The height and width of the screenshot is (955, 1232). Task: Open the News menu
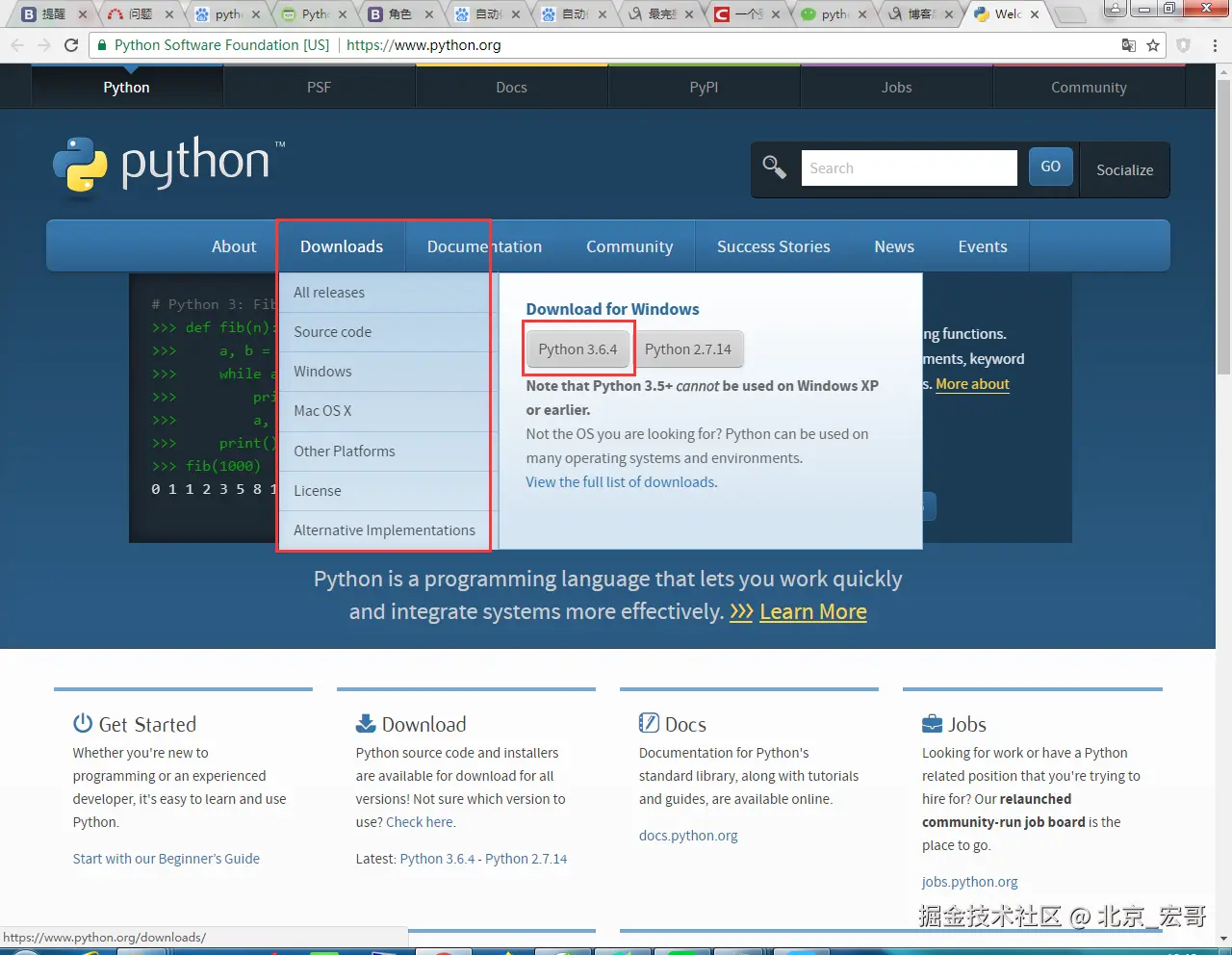pos(894,246)
